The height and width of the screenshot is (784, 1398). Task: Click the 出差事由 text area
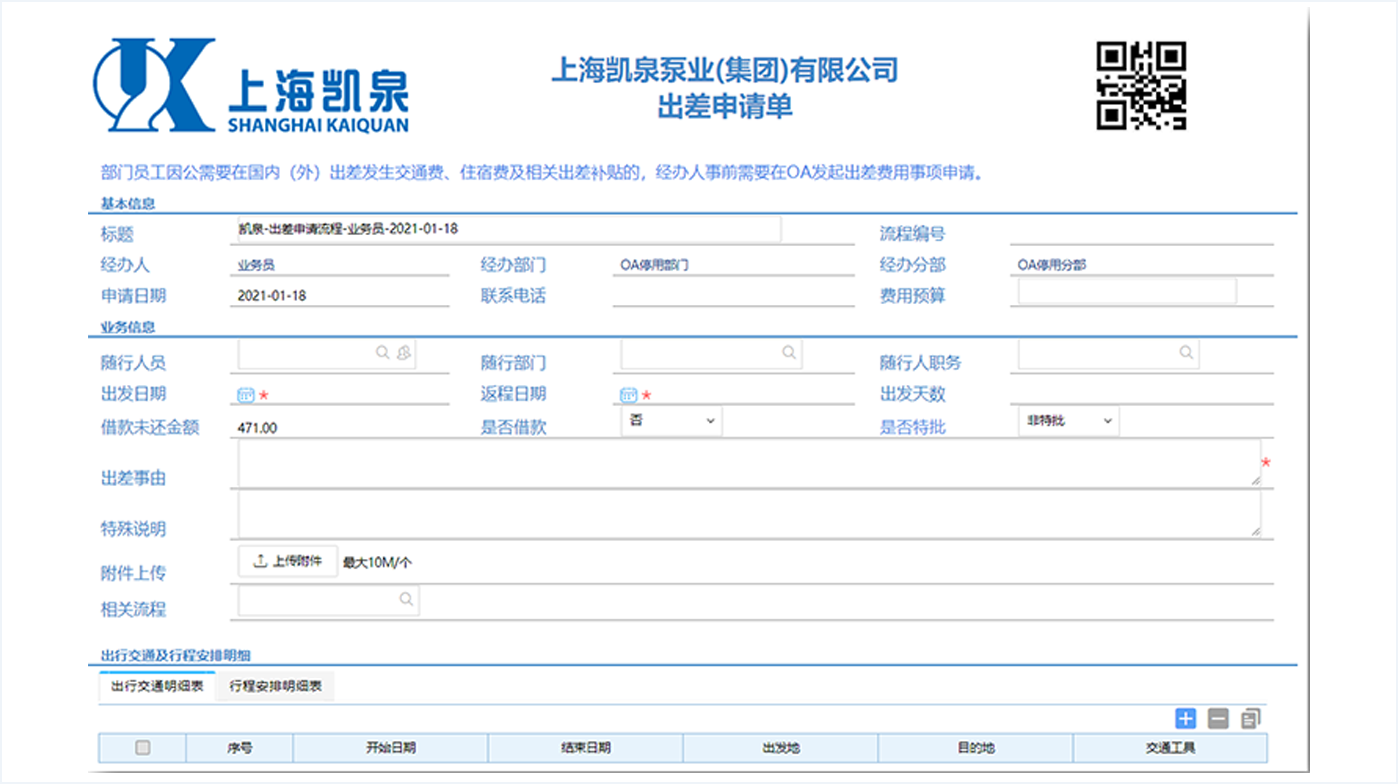point(749,463)
